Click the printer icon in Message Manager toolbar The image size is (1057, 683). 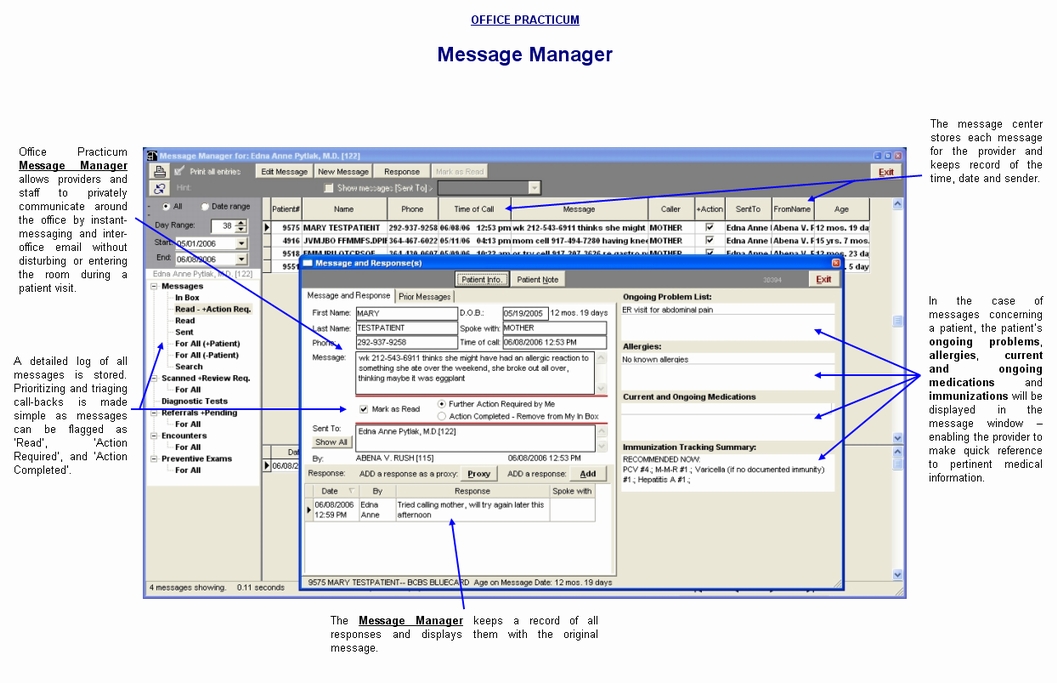[159, 171]
